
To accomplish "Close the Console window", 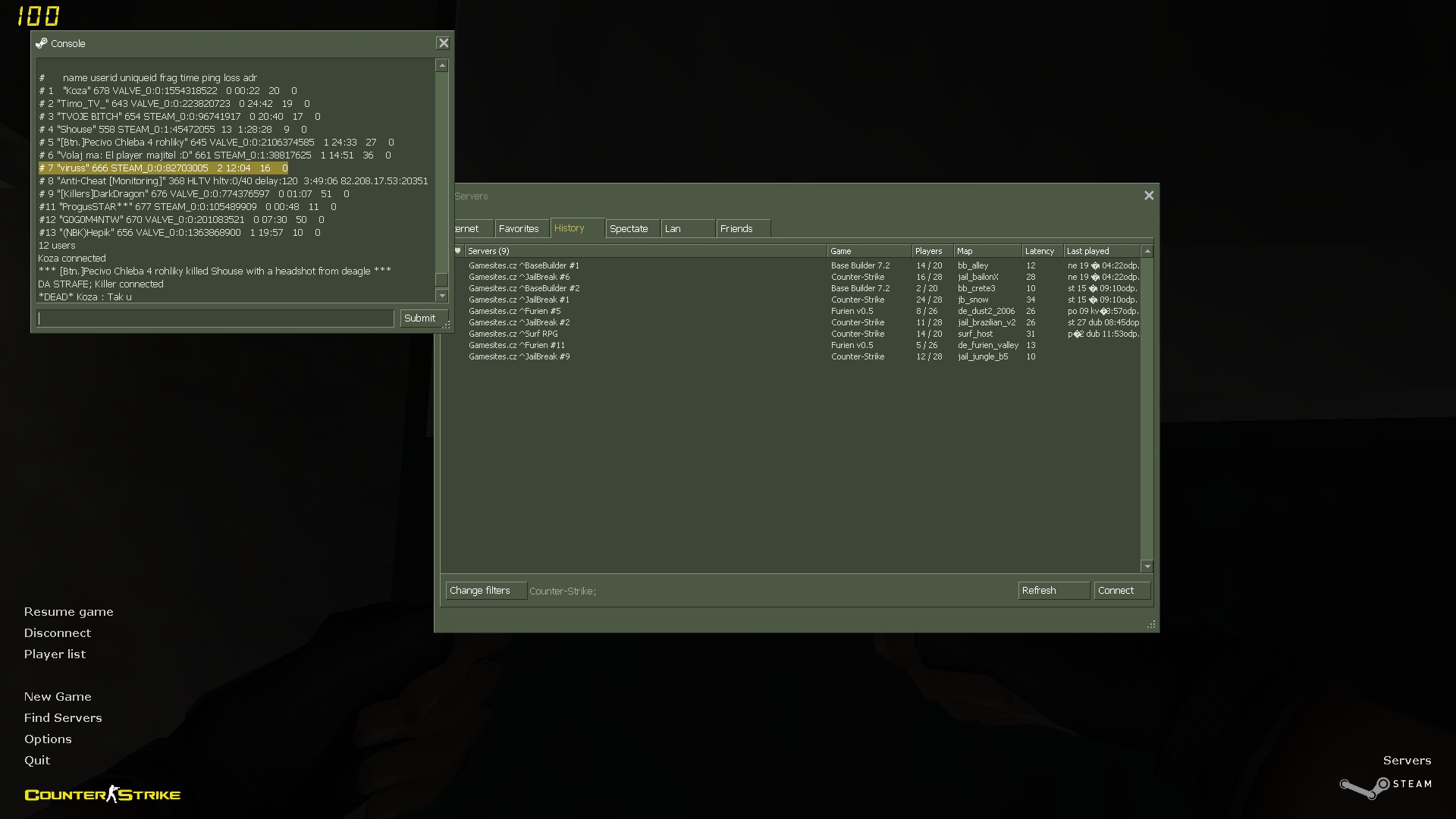I will coord(444,43).
